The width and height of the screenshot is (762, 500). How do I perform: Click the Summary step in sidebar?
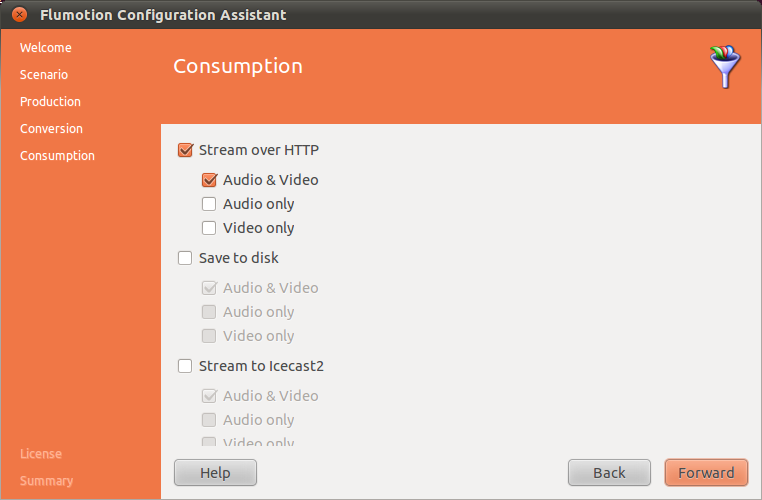coord(46,481)
